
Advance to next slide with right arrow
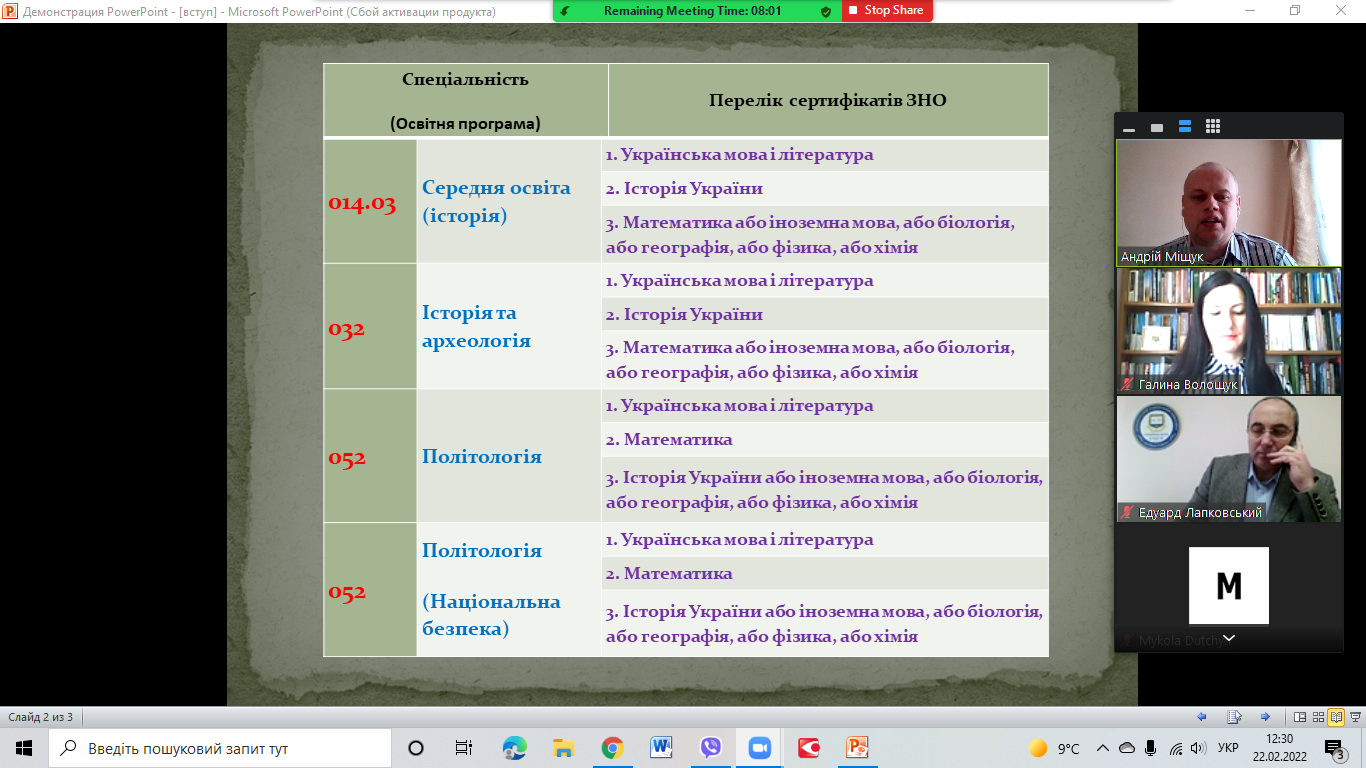(1265, 717)
